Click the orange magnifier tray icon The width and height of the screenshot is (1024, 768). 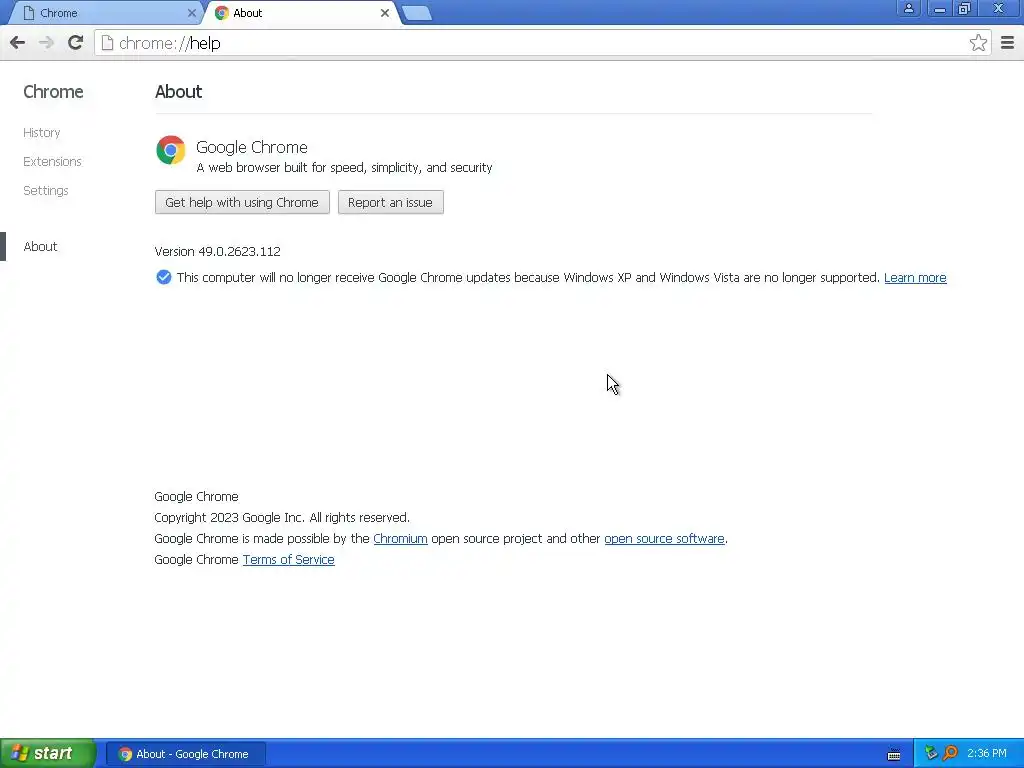point(950,754)
